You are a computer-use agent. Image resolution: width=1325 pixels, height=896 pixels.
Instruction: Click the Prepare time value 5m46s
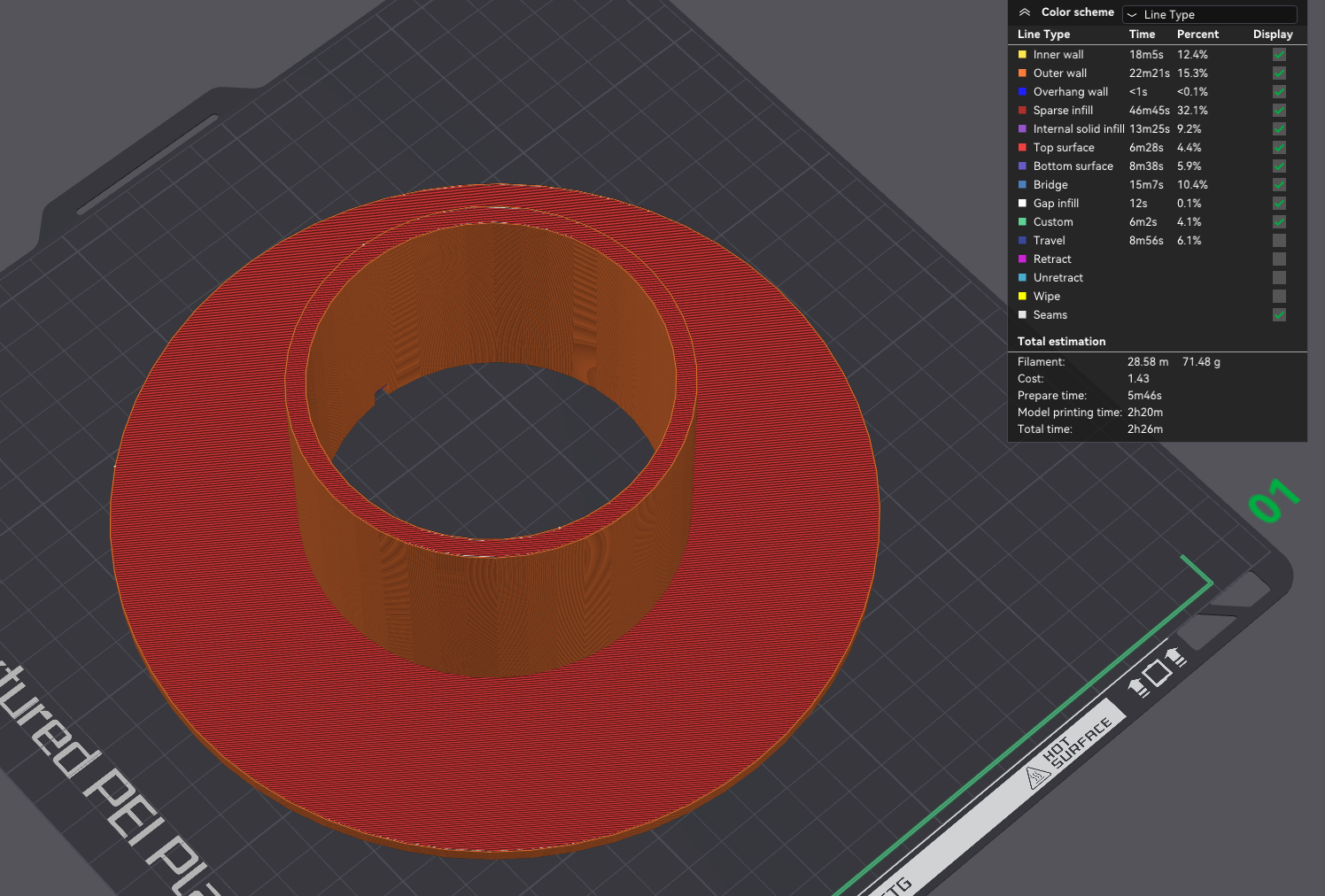click(x=1144, y=395)
